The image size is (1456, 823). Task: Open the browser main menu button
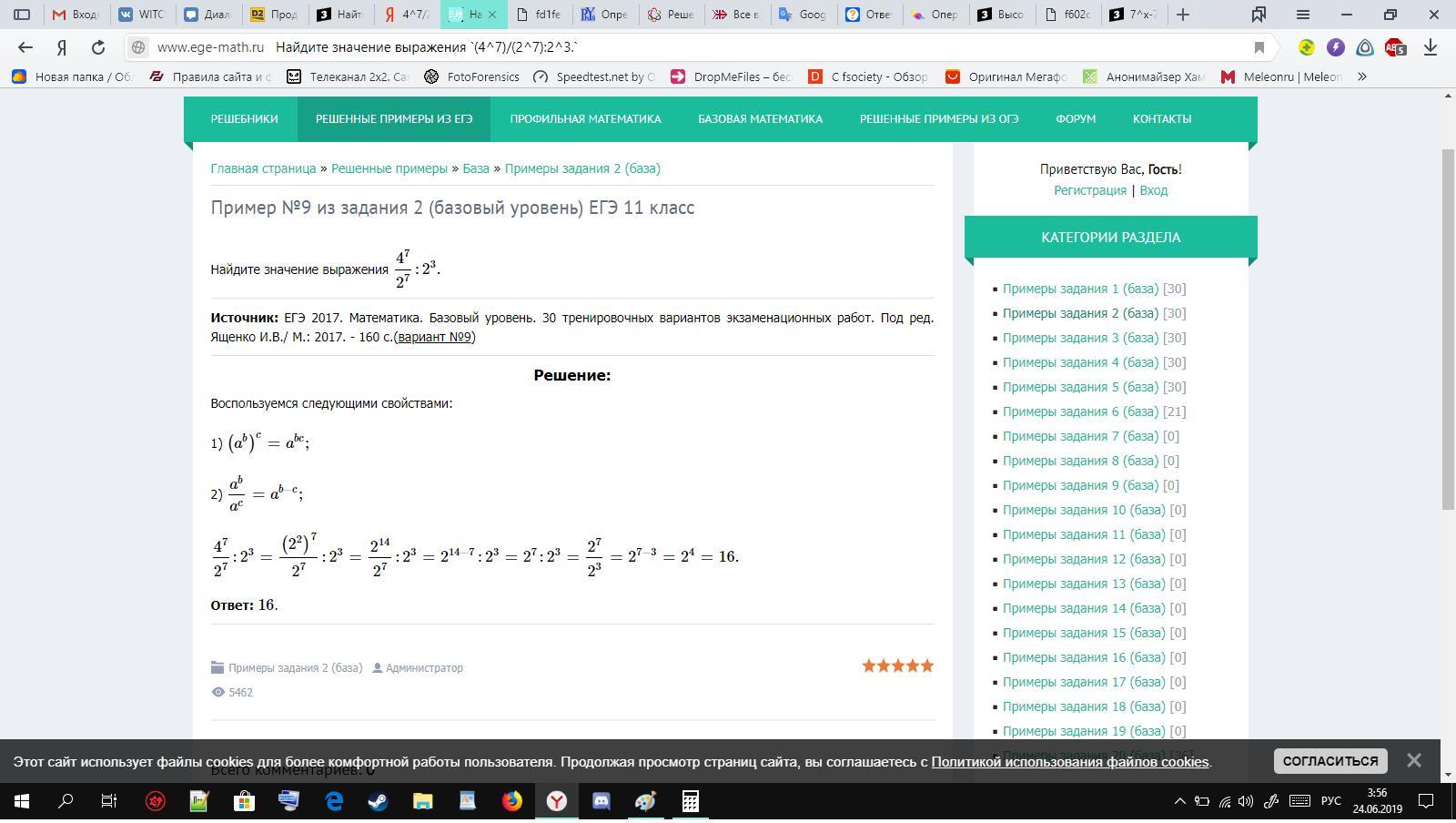pyautogui.click(x=1303, y=15)
